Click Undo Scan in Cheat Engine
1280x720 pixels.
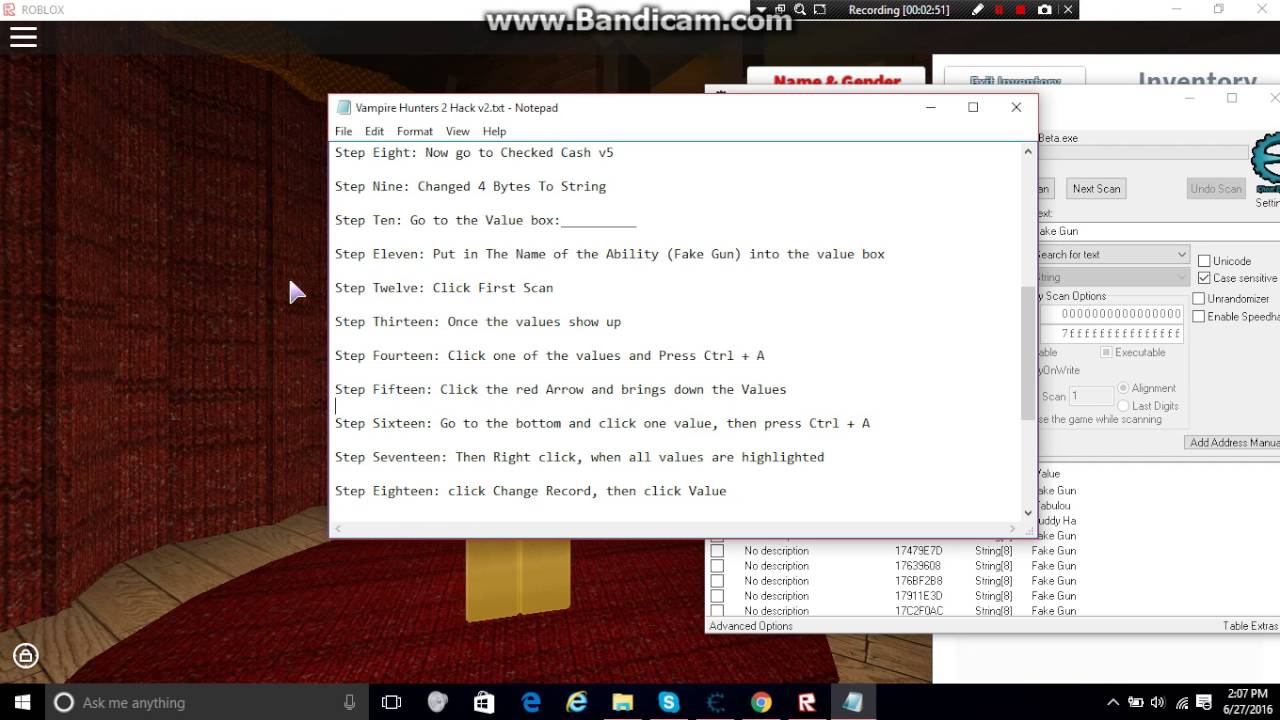pos(1215,188)
